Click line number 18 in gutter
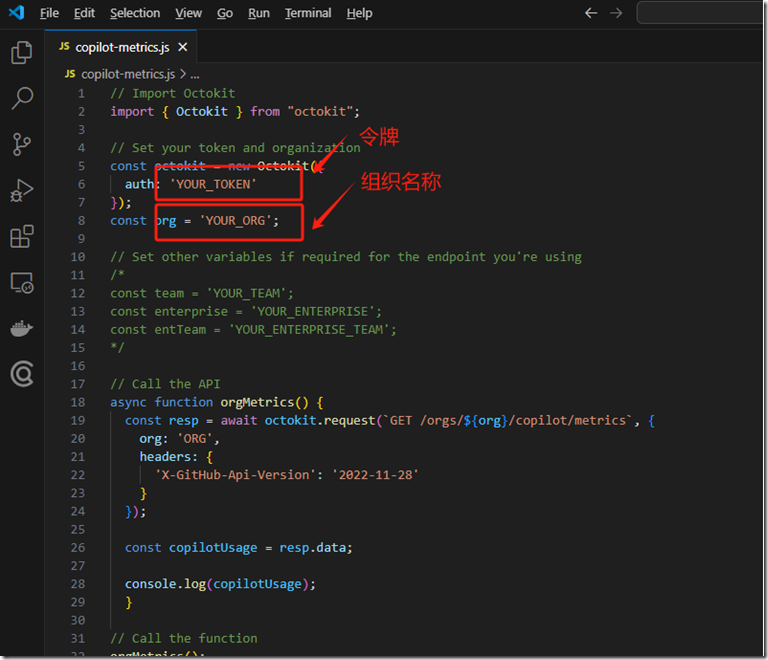The height and width of the screenshot is (660, 768). pyautogui.click(x=78, y=402)
